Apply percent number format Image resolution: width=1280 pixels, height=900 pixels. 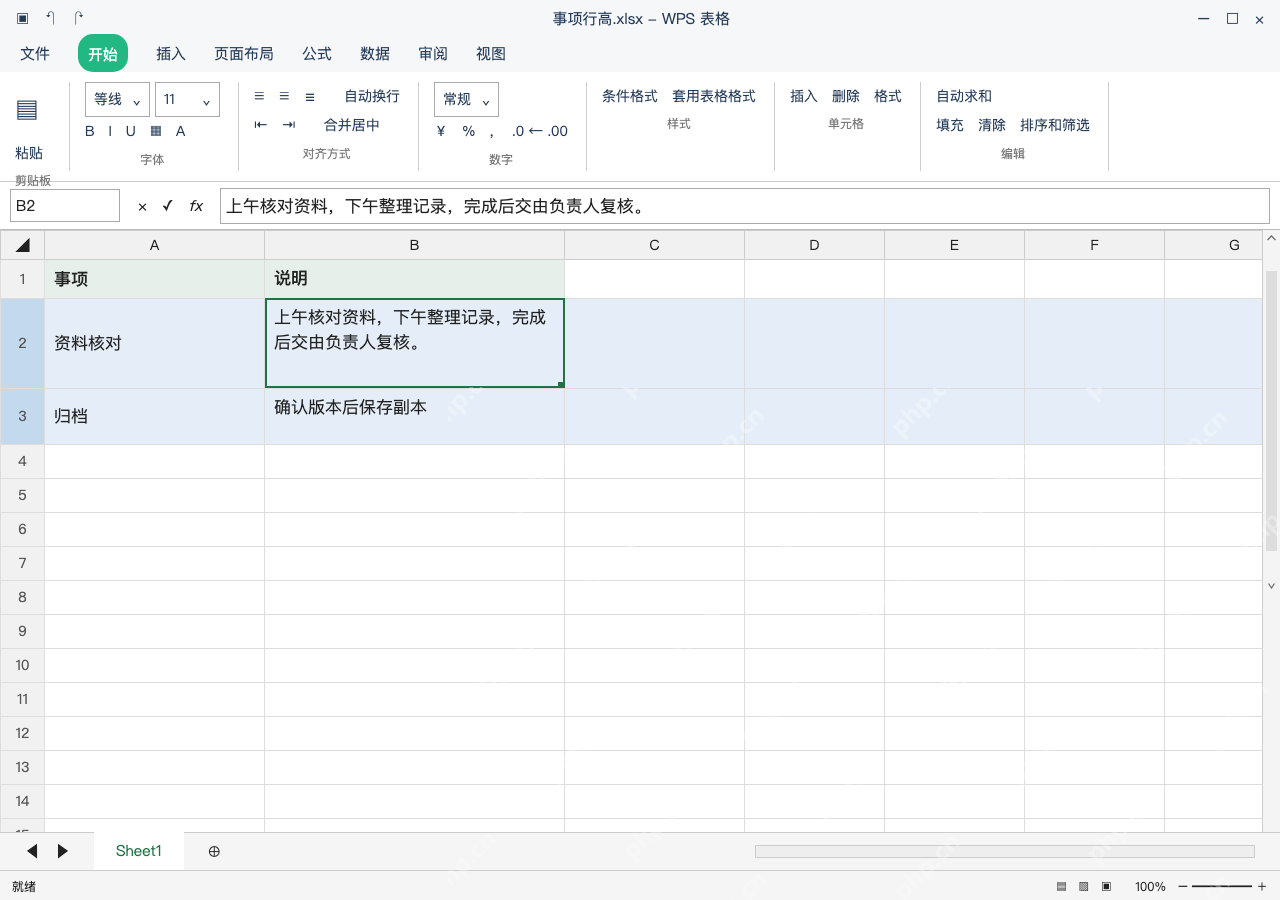468,131
